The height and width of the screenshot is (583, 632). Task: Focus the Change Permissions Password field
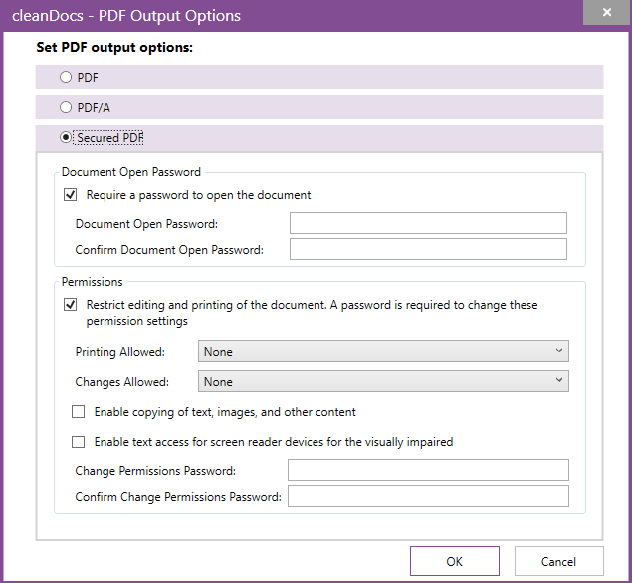[428, 470]
